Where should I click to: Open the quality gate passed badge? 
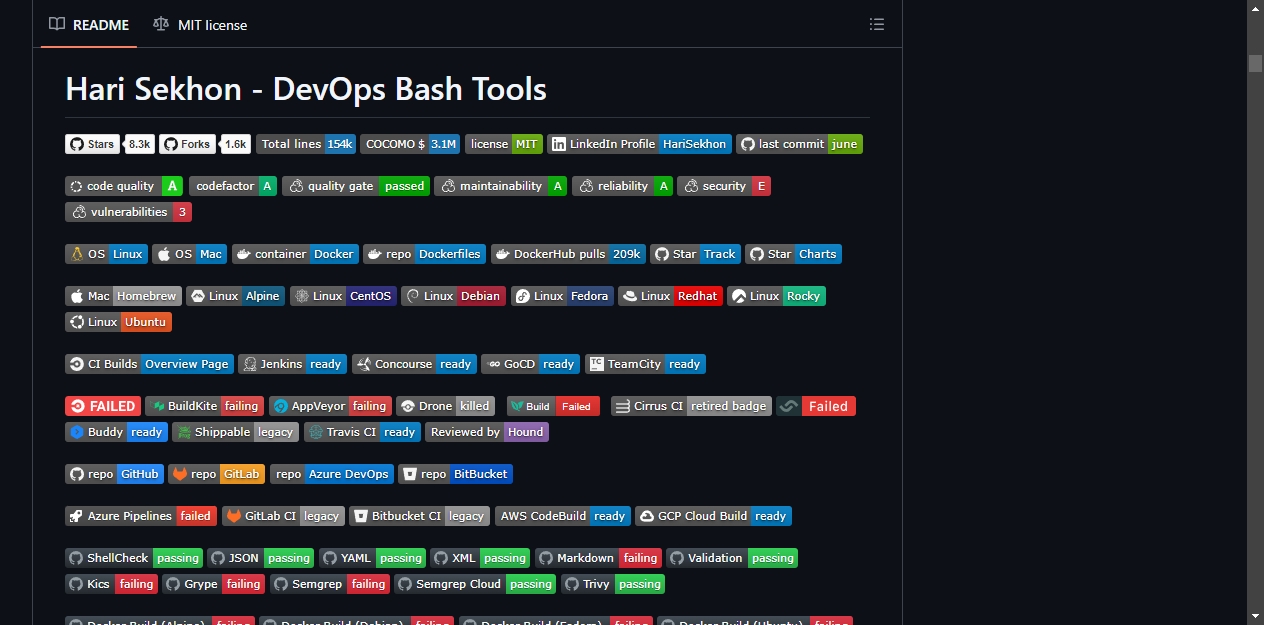coord(356,186)
